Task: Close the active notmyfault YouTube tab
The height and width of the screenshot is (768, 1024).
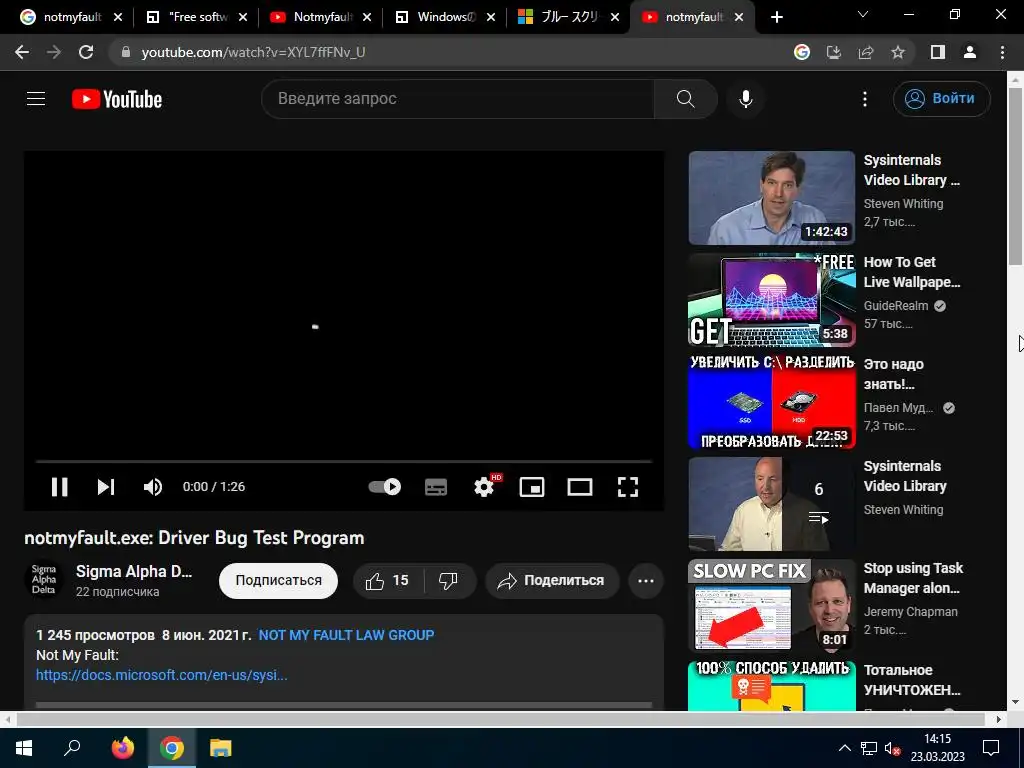Action: click(x=739, y=18)
